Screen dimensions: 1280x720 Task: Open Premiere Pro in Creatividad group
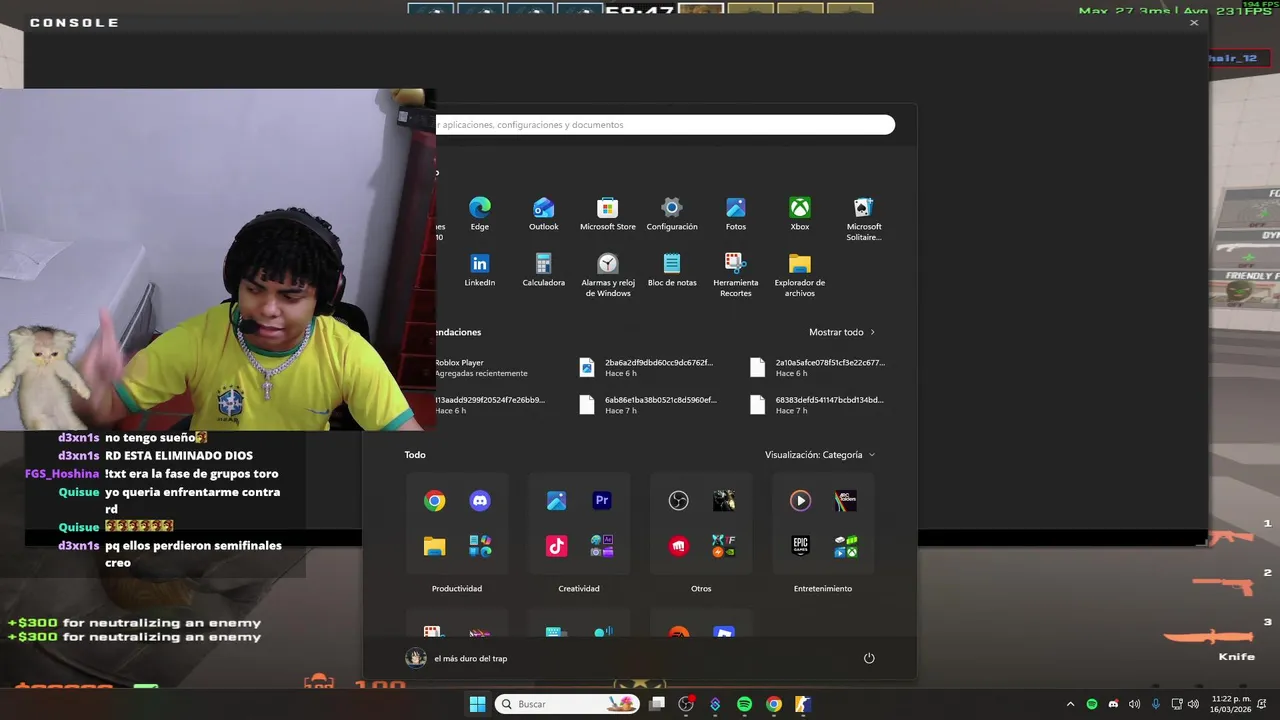click(x=602, y=501)
